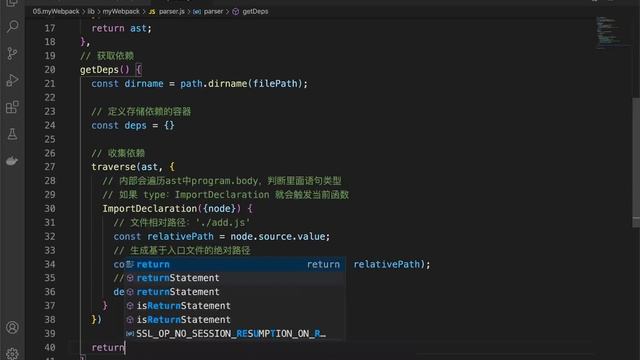The height and width of the screenshot is (360, 640).
Task: Click the traverse call on line 27
Action: pos(113,167)
